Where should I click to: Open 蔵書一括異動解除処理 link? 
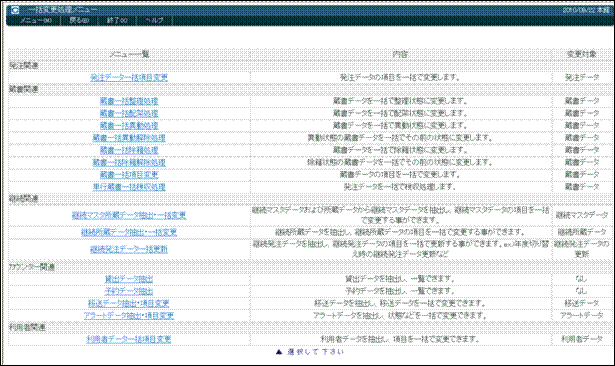click(129, 138)
